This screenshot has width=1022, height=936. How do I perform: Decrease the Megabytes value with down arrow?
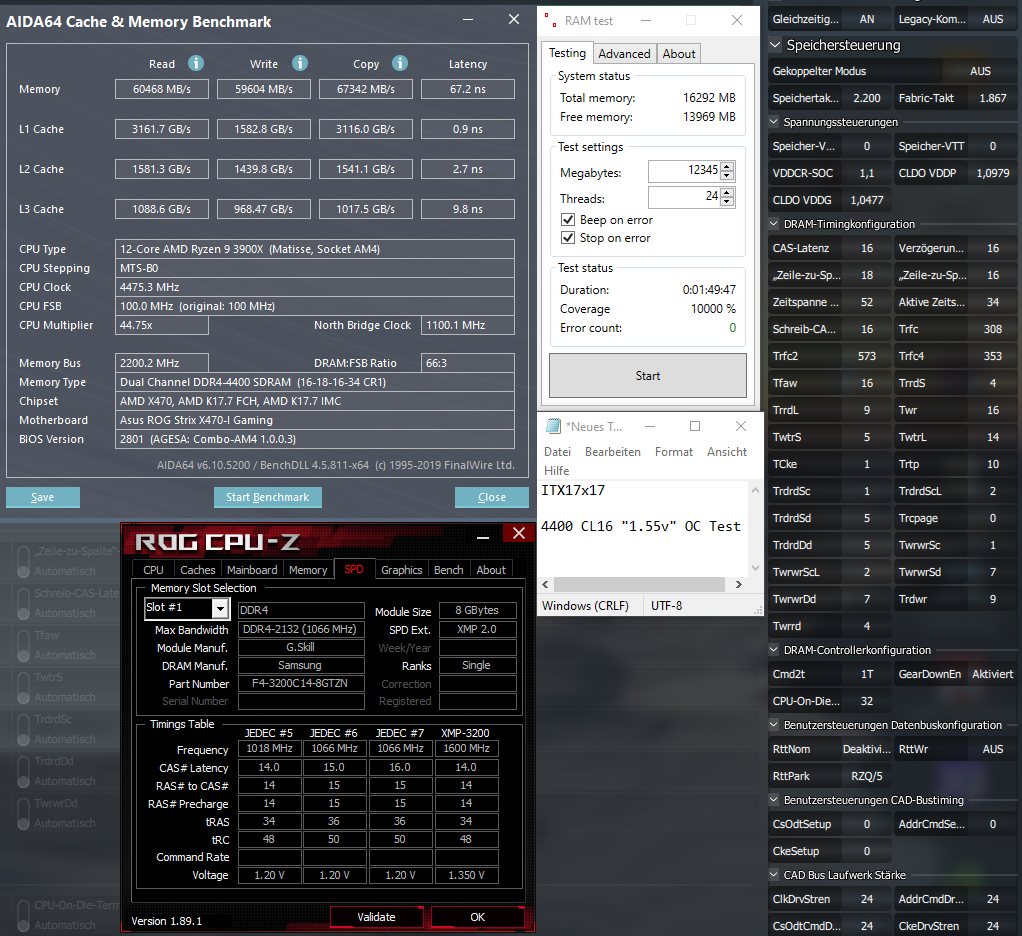727,176
